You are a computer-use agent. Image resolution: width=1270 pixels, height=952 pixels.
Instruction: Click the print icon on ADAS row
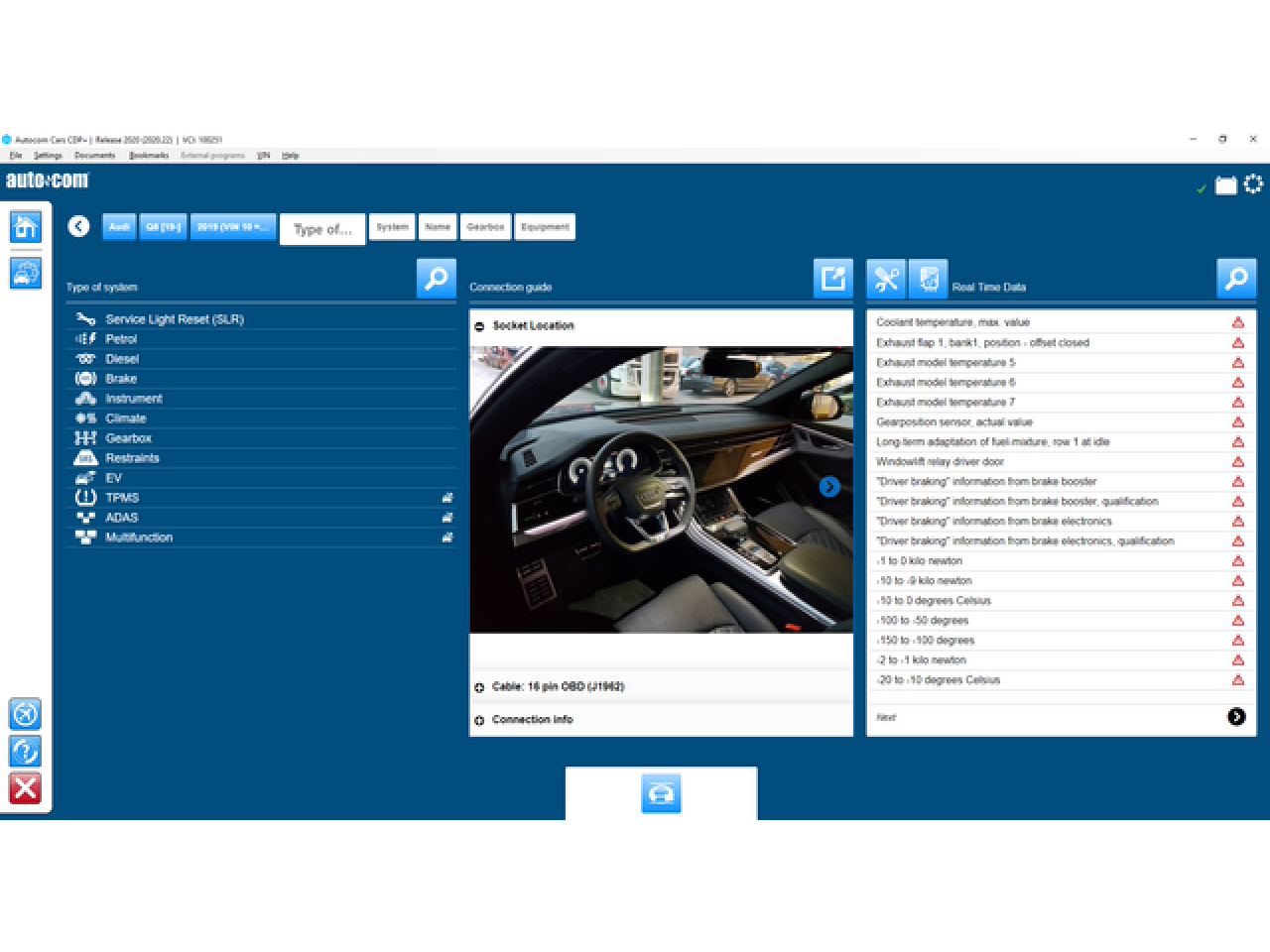coord(447,518)
